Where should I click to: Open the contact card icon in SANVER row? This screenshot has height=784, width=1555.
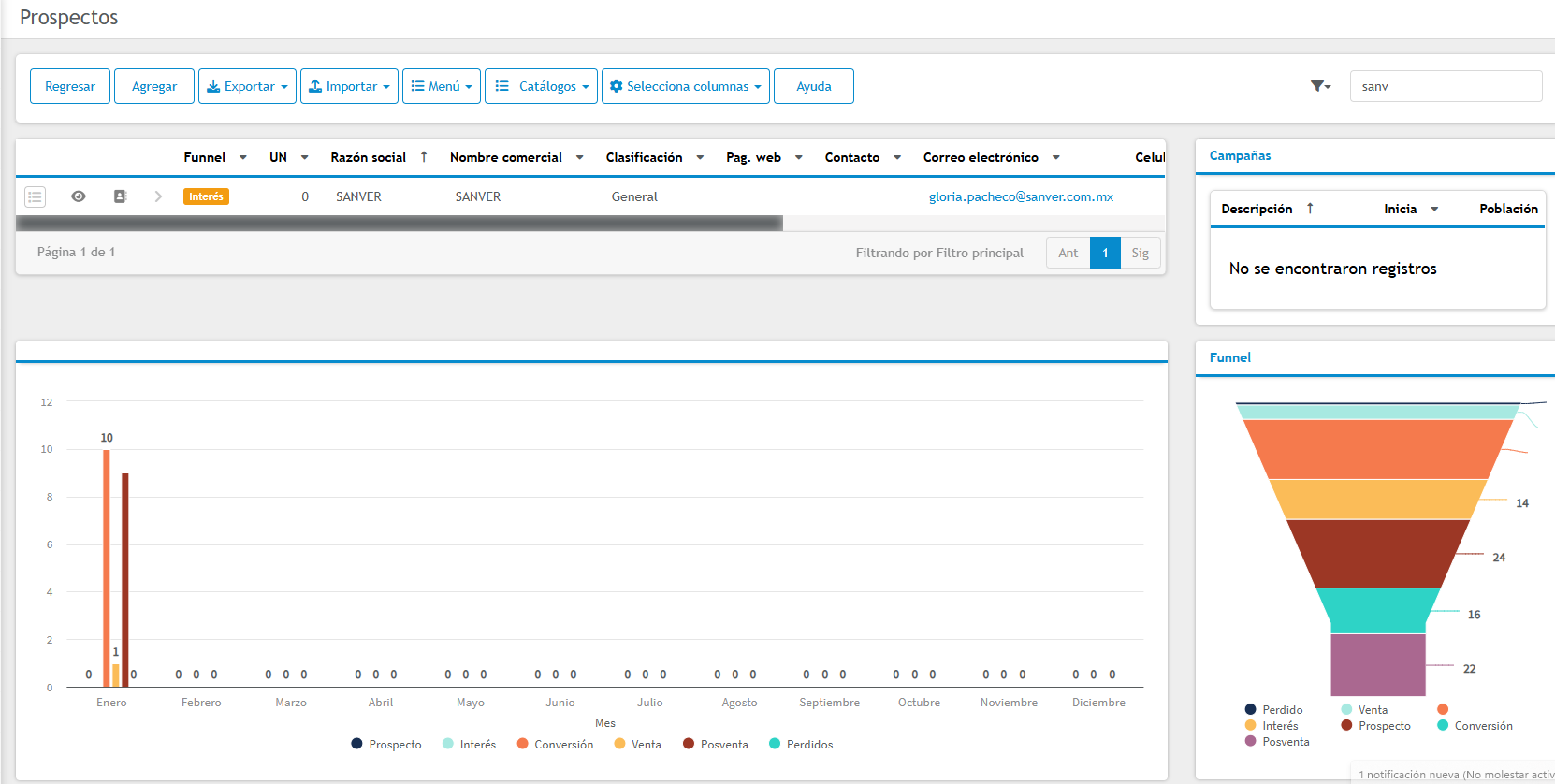click(x=121, y=196)
